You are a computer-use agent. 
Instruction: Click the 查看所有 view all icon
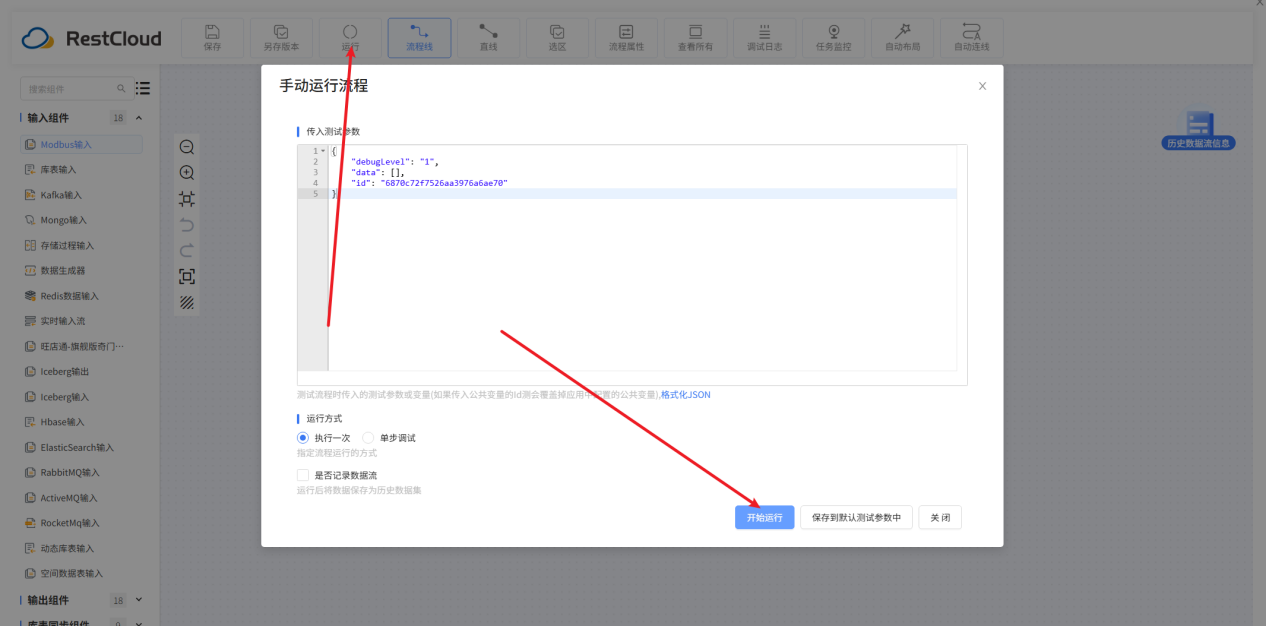tap(695, 38)
